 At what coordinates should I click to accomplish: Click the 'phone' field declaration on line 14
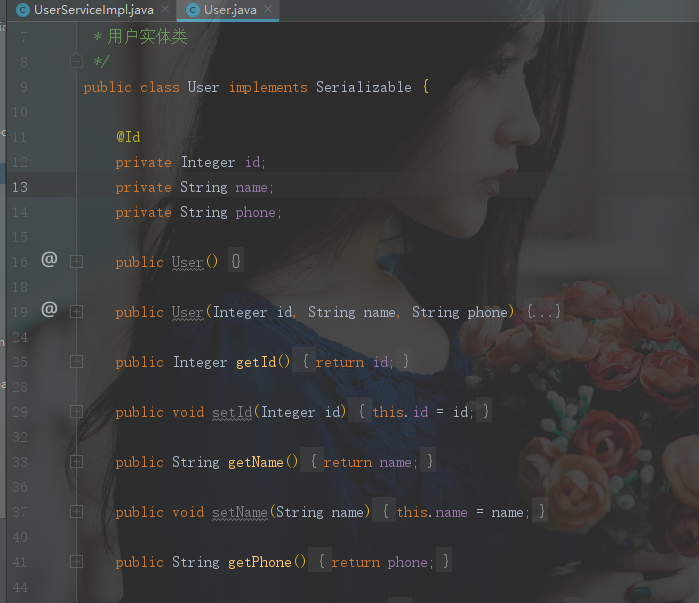pyautogui.click(x=255, y=213)
